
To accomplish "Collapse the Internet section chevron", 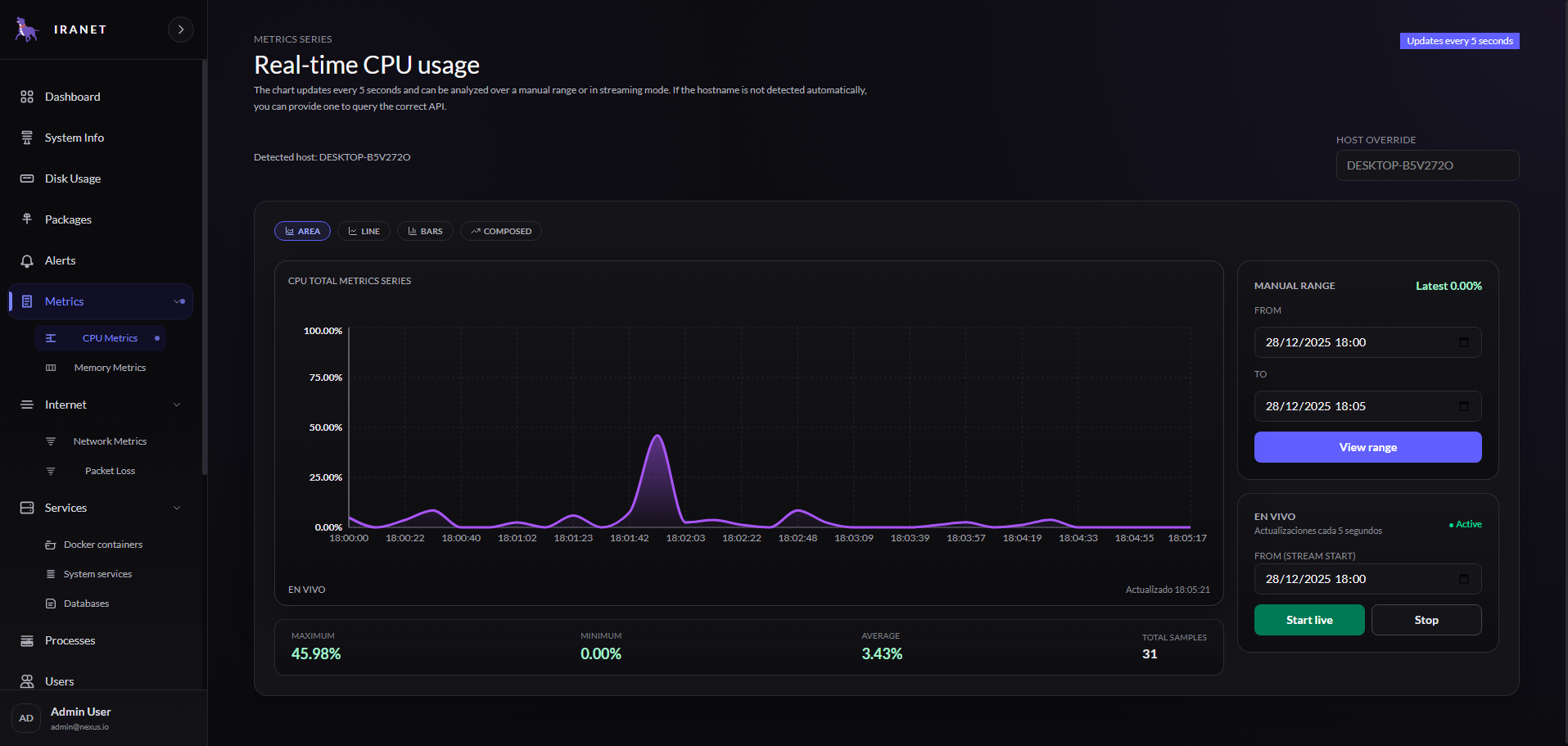I will pyautogui.click(x=177, y=405).
